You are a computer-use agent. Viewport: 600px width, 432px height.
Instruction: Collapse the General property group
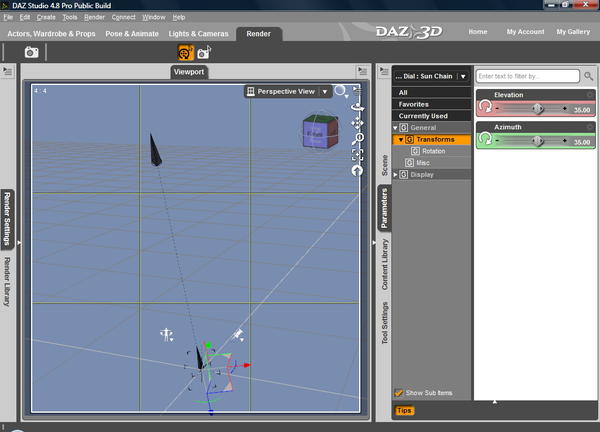click(x=395, y=128)
